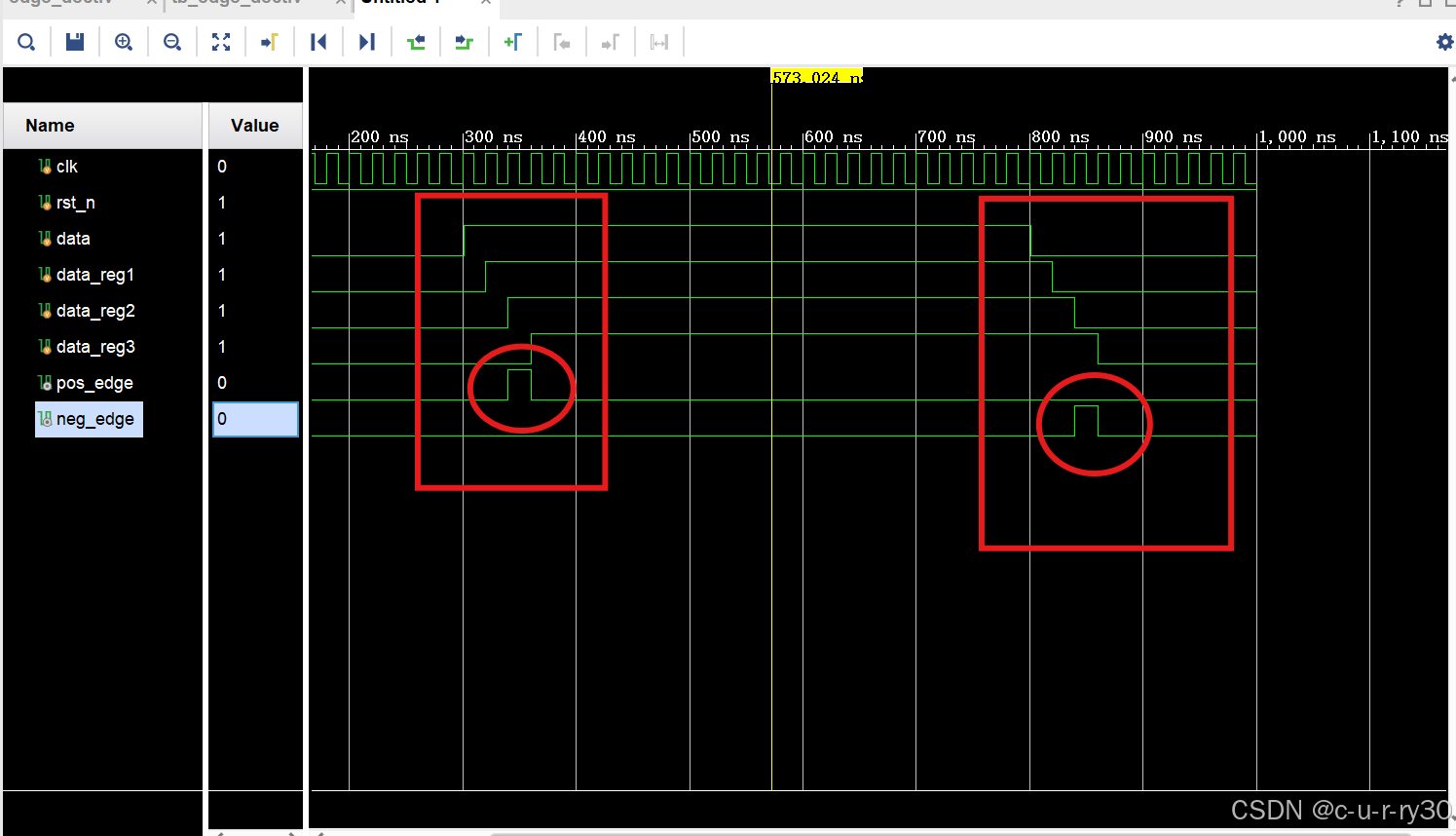The image size is (1456, 836).
Task: Zoom out of the waveform
Action: (x=172, y=42)
